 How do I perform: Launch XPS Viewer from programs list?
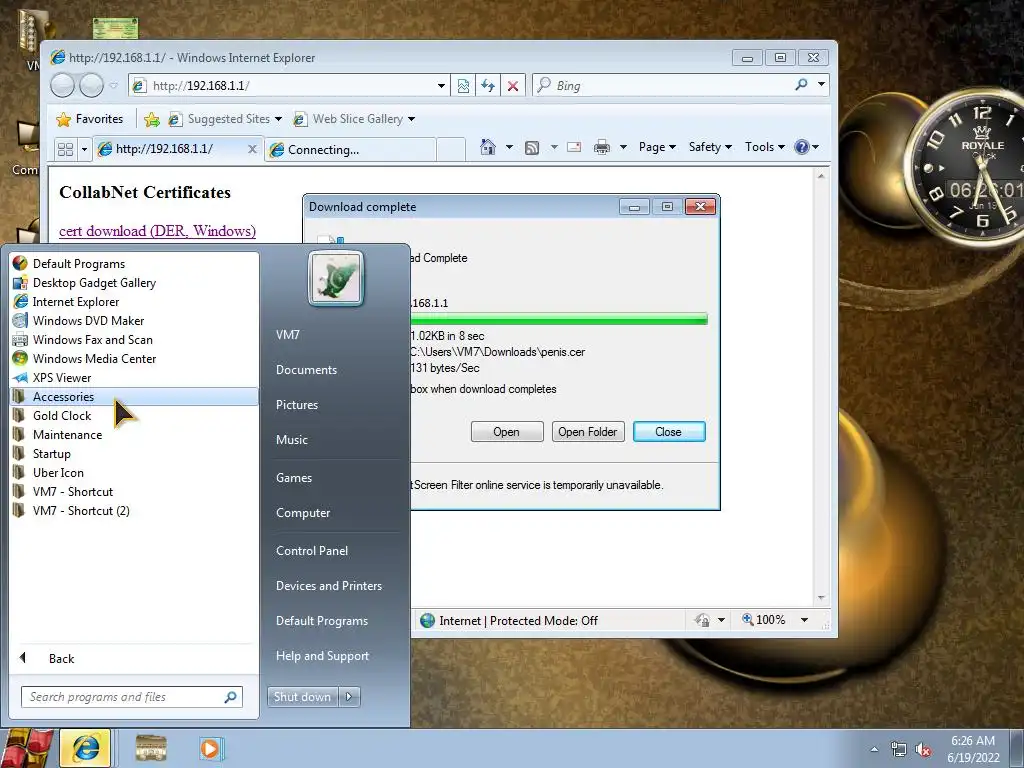[135, 377]
